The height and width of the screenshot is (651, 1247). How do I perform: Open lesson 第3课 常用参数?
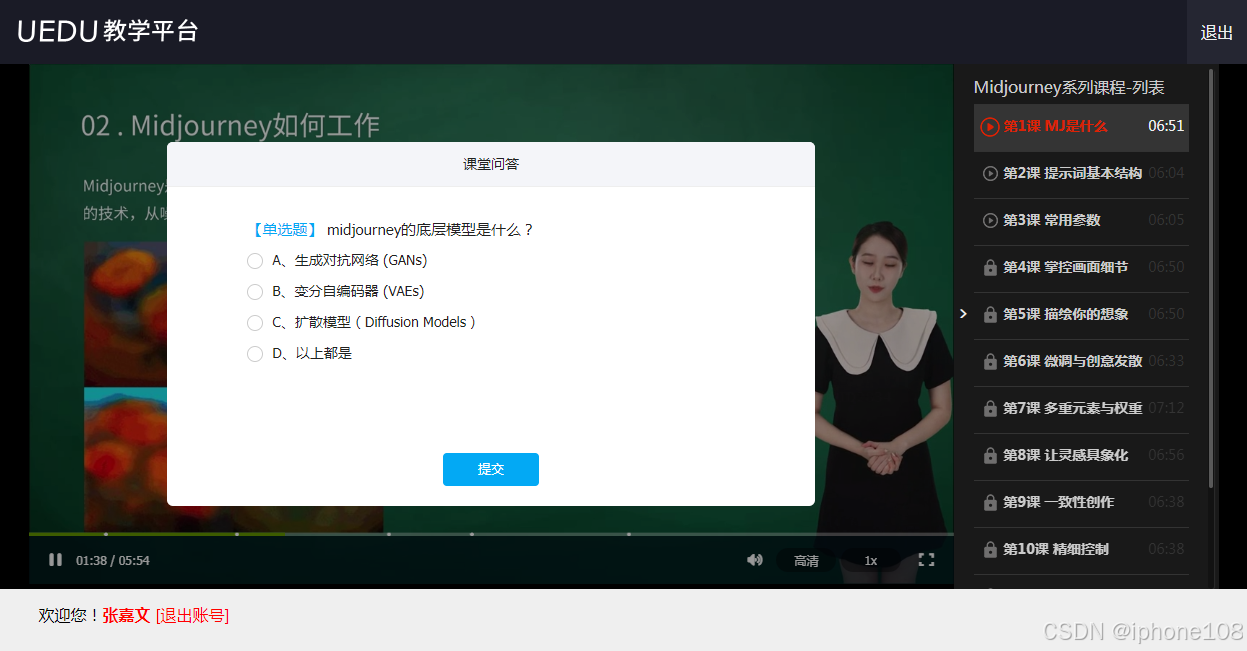1081,221
